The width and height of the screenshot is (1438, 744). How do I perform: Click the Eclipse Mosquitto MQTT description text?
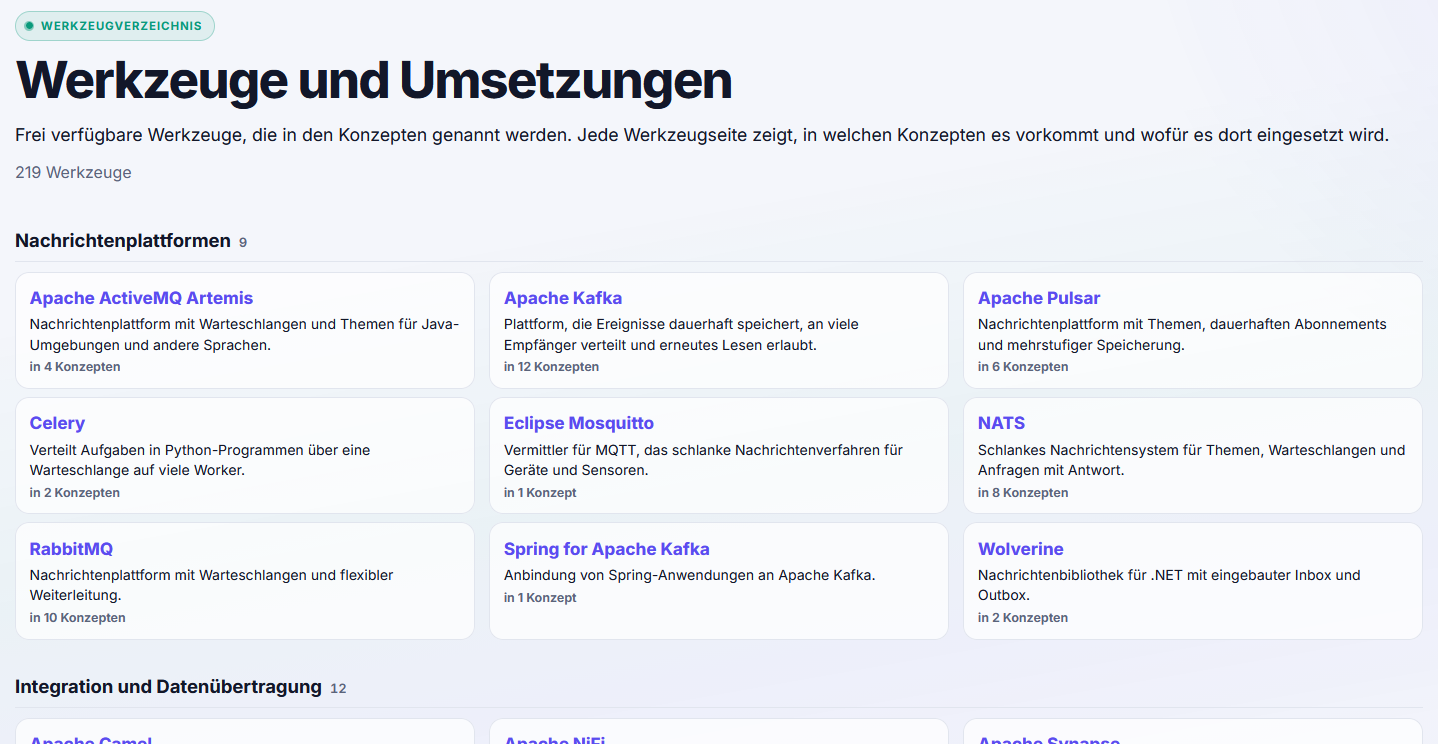703,460
